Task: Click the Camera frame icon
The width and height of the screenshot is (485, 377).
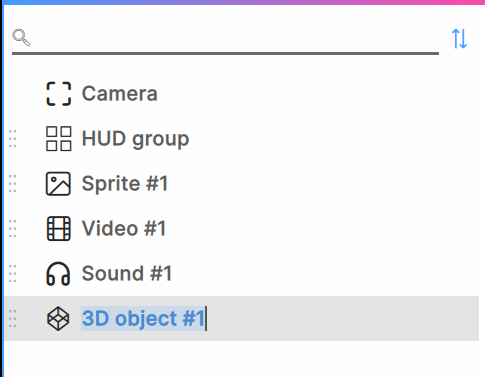Action: [x=58, y=94]
